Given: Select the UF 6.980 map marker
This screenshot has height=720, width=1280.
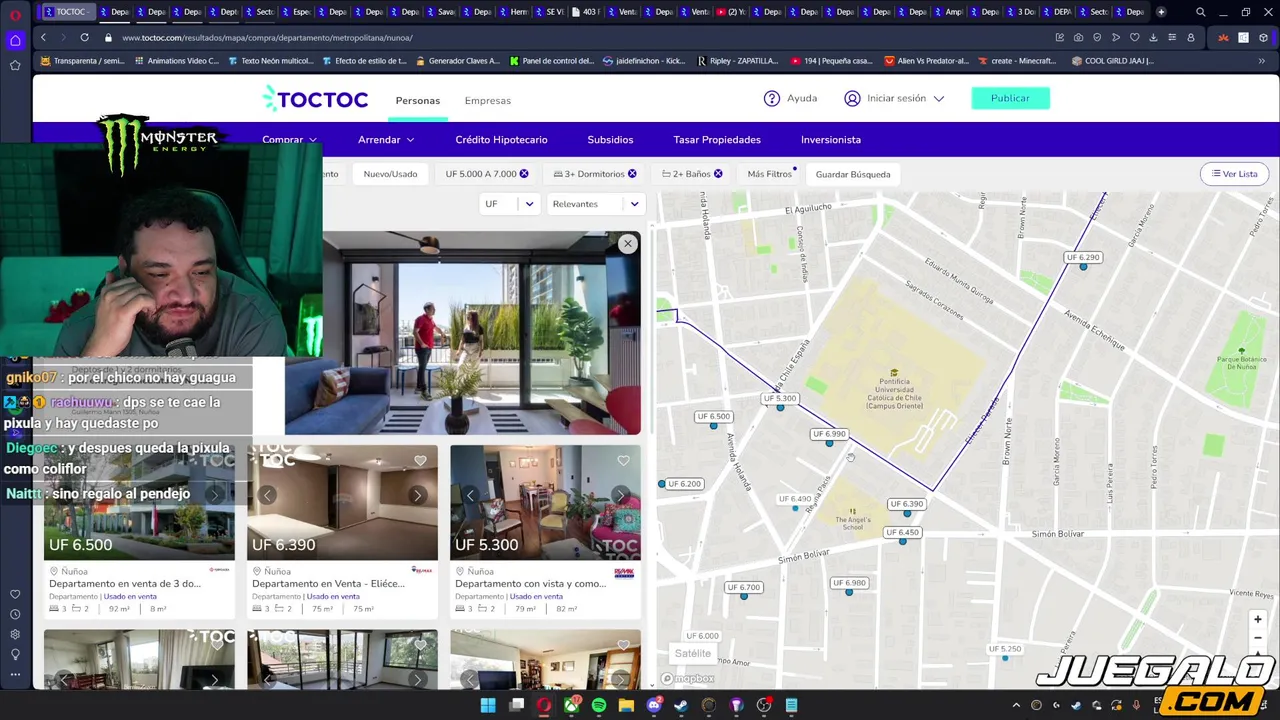Looking at the screenshot, I should pyautogui.click(x=849, y=583).
